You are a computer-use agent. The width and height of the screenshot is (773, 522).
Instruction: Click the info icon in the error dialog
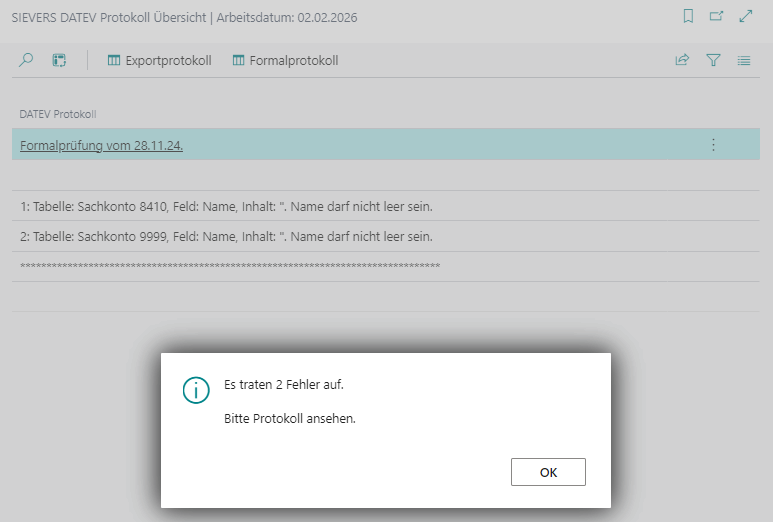[x=196, y=390]
